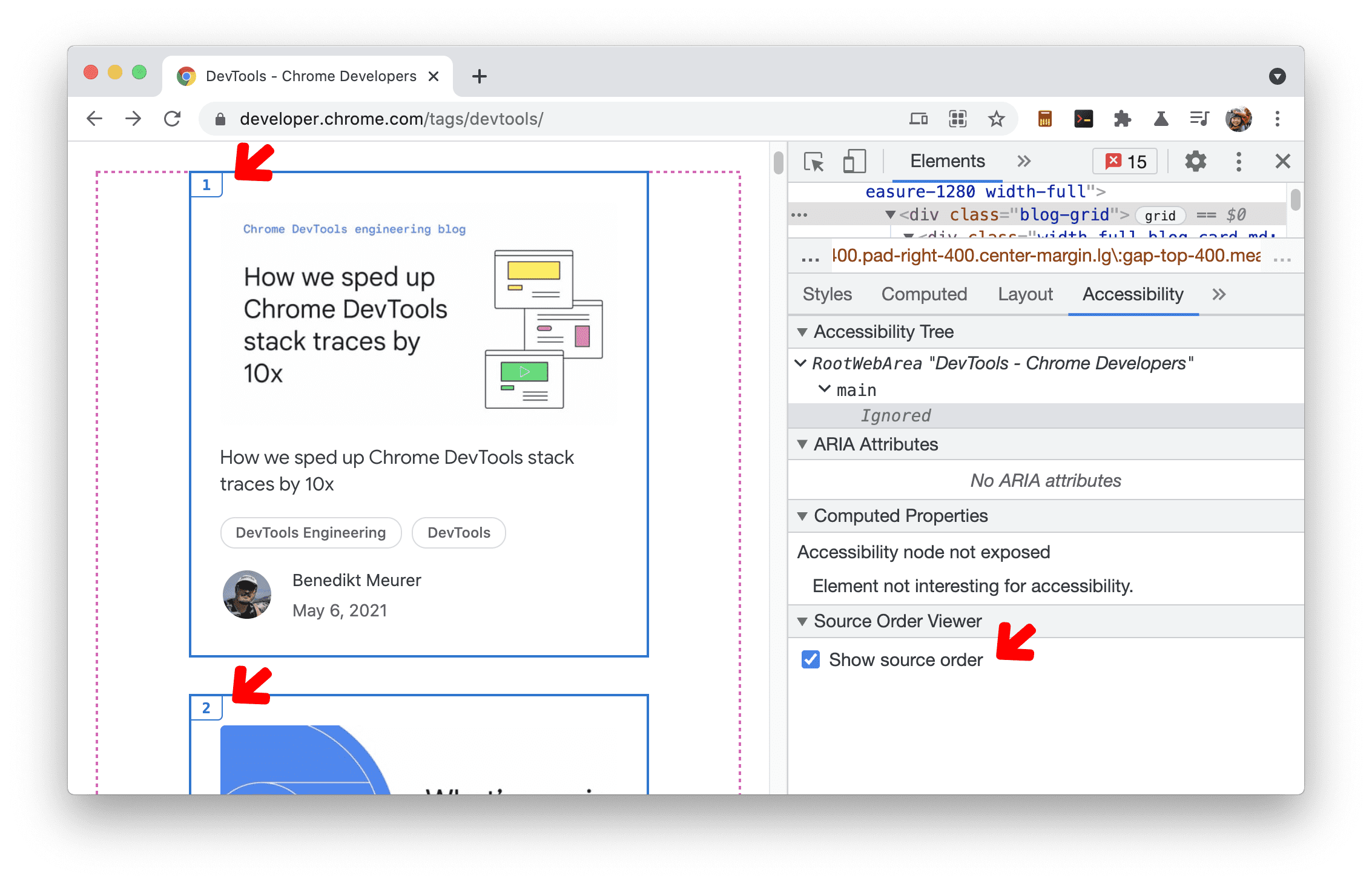This screenshot has height=884, width=1372.
Task: Click the close DevTools panel icon
Action: (x=1283, y=163)
